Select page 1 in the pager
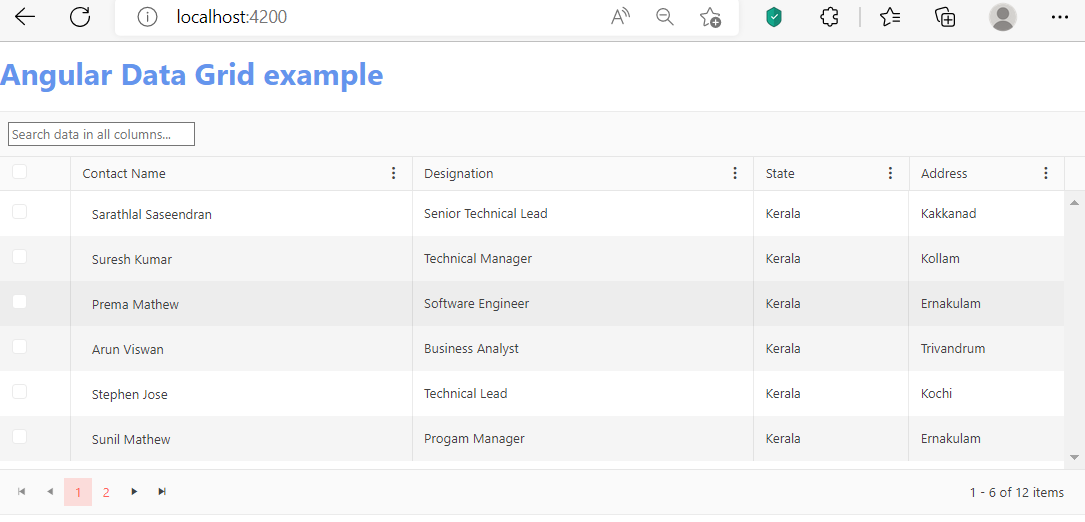The height and width of the screenshot is (522, 1085). click(x=78, y=492)
